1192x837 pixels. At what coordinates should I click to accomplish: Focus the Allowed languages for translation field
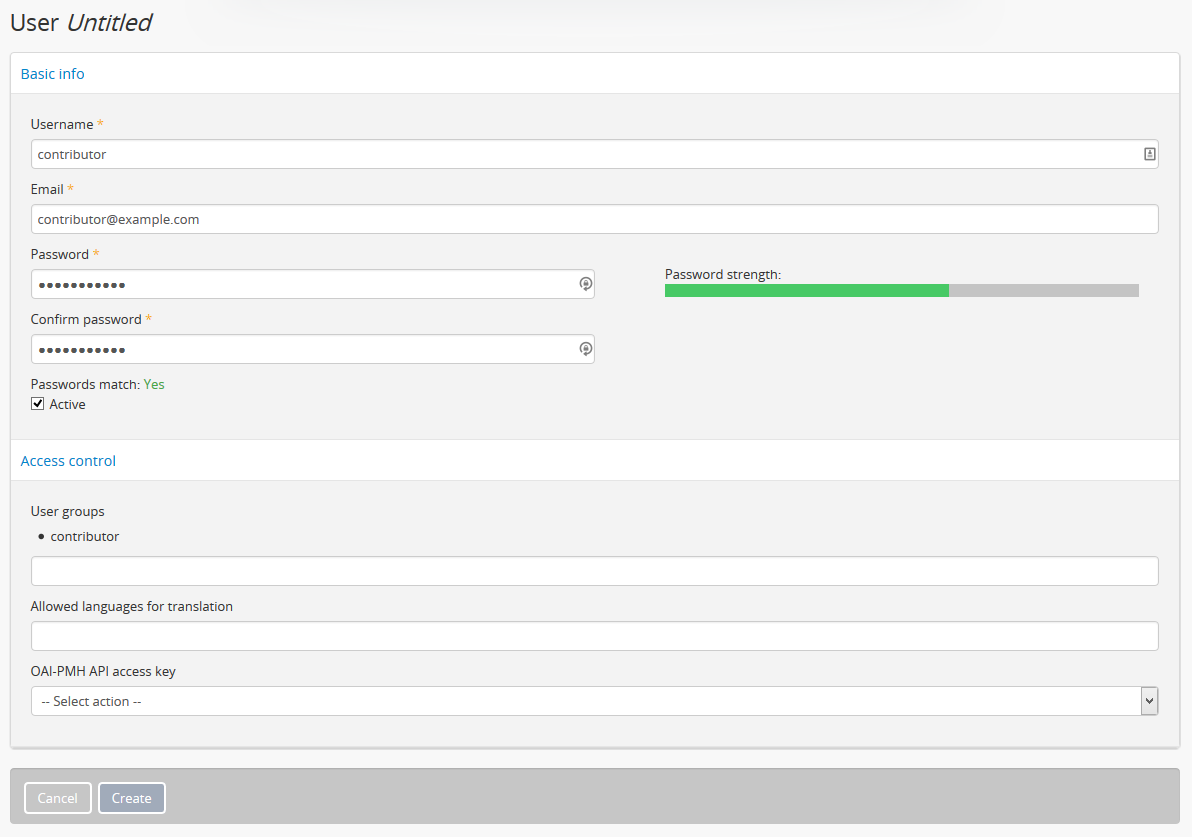click(x=594, y=636)
